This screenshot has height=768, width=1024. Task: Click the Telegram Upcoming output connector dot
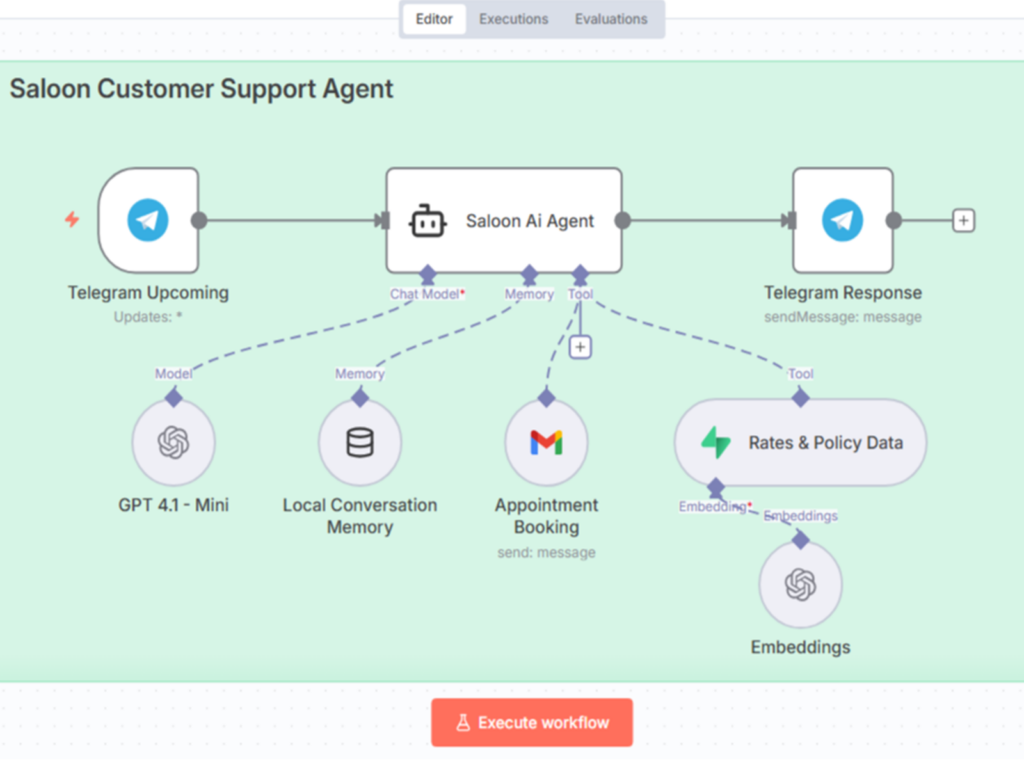(199, 221)
